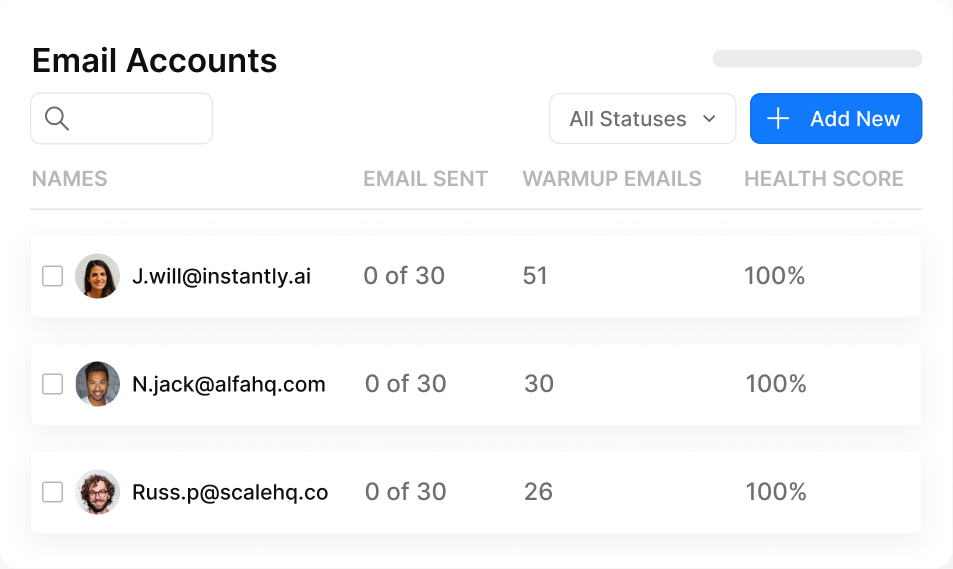Click the chevron arrow in All Statuses
Screen dimensions: 953x569
click(x=710, y=119)
